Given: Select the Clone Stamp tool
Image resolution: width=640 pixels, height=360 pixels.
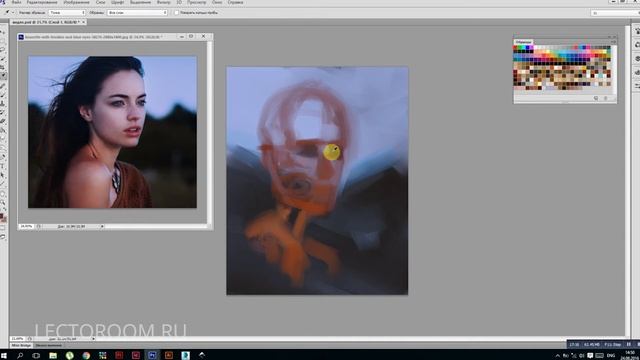Looking at the screenshot, I should point(3,103).
